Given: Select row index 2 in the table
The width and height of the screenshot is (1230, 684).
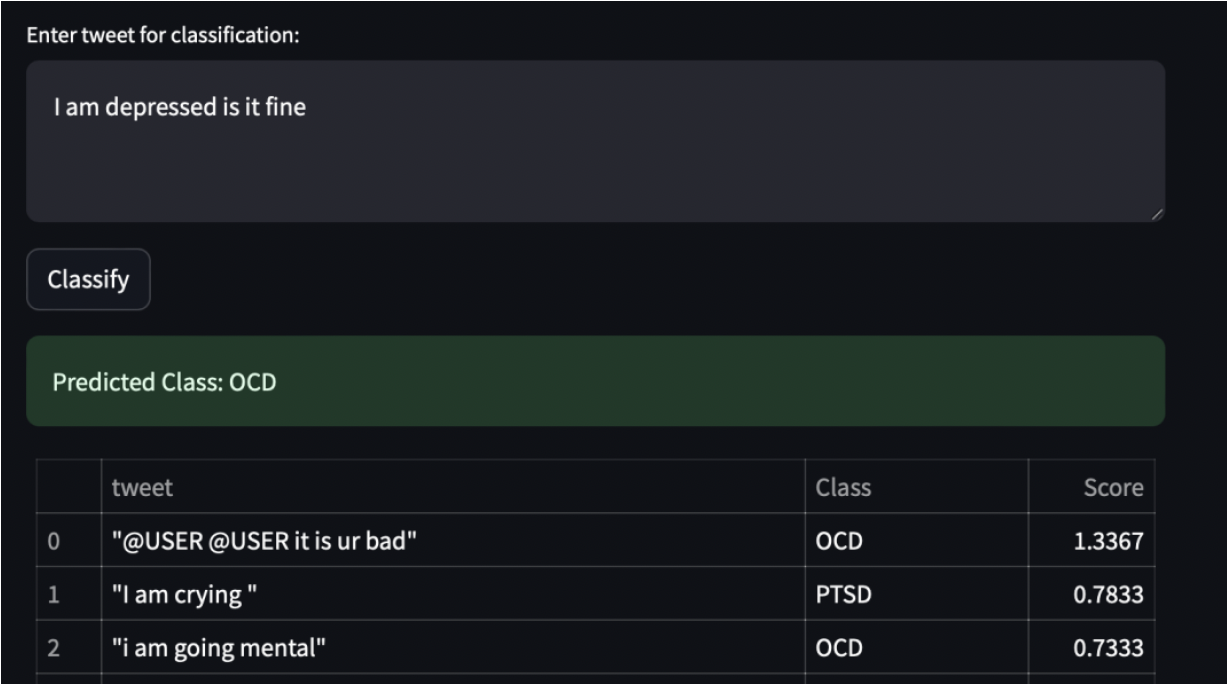Looking at the screenshot, I should [x=55, y=648].
